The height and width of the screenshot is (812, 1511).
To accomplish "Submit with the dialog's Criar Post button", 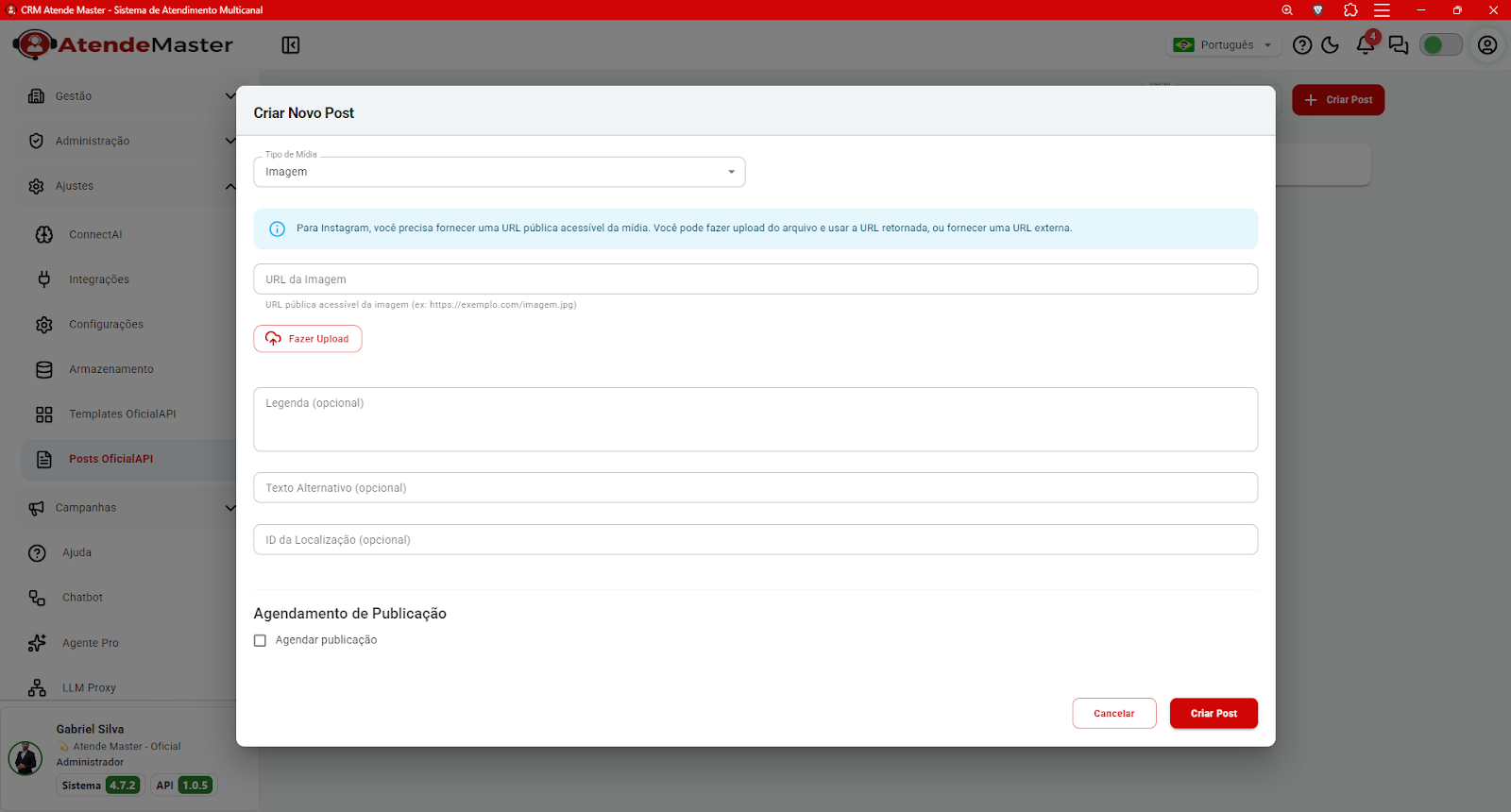I will (x=1214, y=714).
